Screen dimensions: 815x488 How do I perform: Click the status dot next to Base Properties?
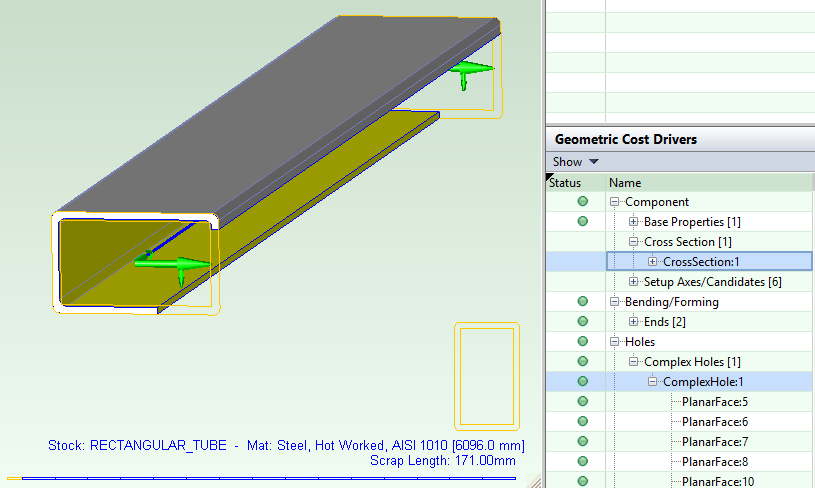coord(583,221)
